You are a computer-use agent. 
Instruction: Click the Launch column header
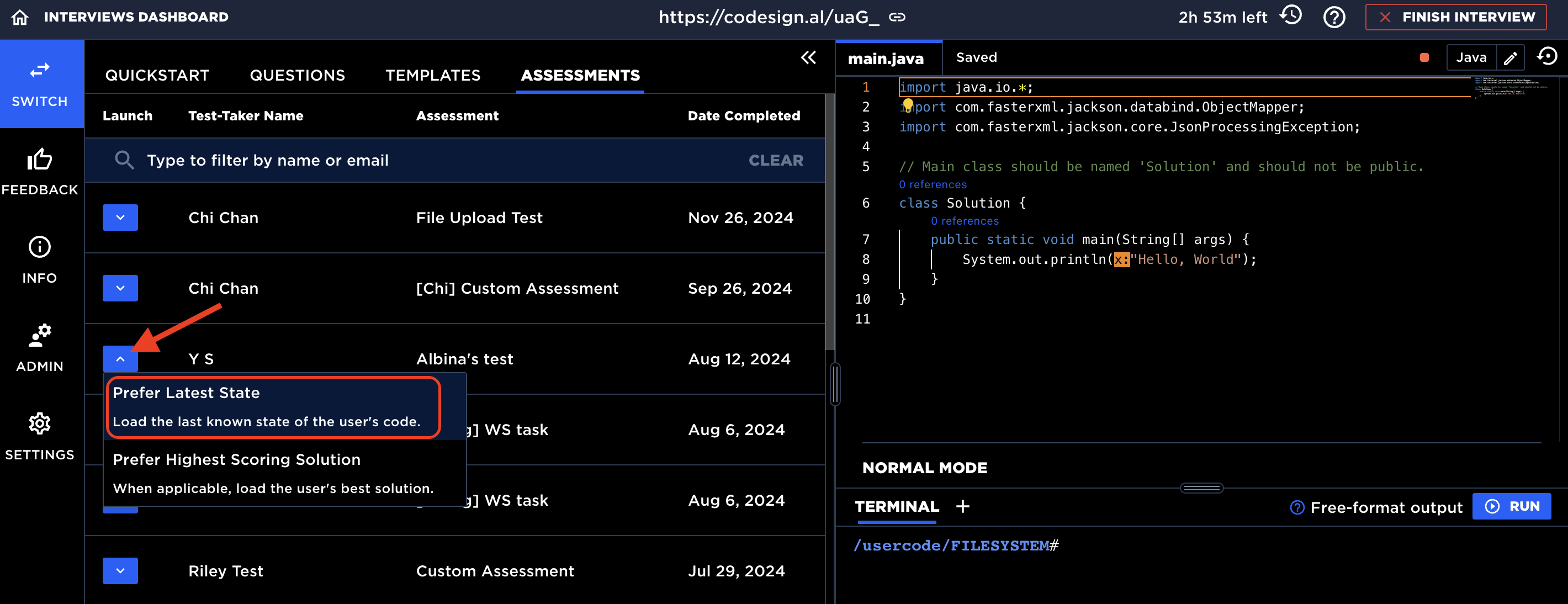point(127,116)
